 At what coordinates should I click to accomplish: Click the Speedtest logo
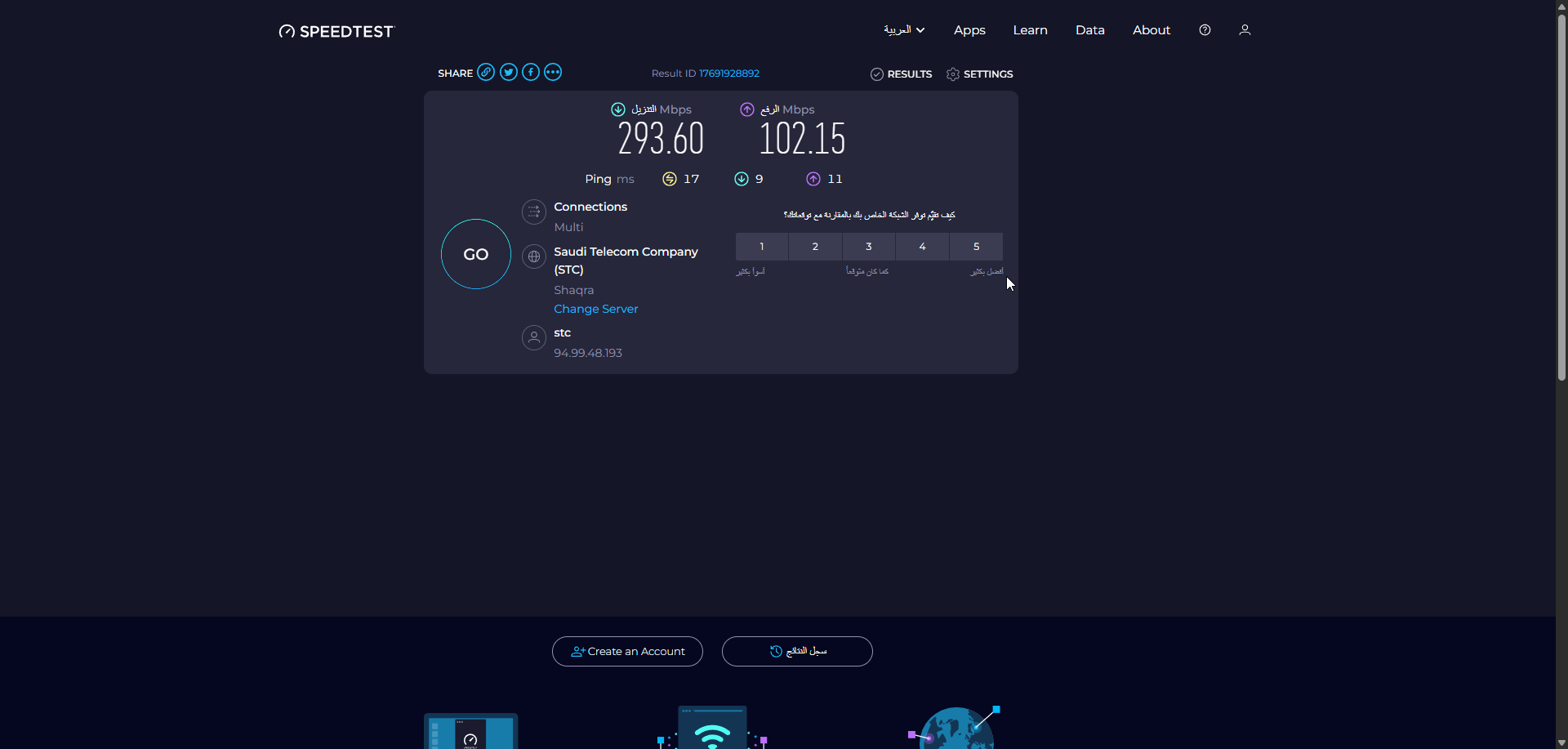click(336, 31)
